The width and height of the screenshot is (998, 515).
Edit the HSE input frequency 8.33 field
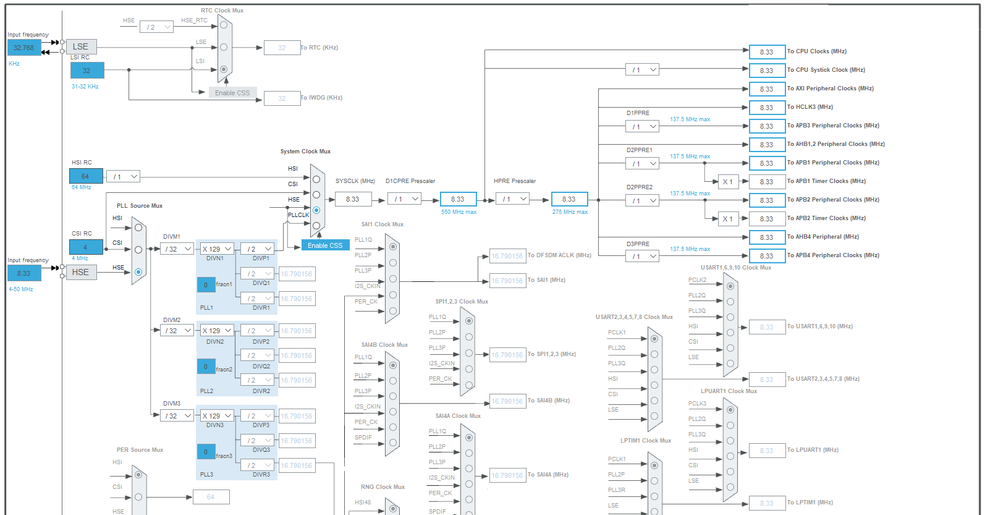click(24, 273)
